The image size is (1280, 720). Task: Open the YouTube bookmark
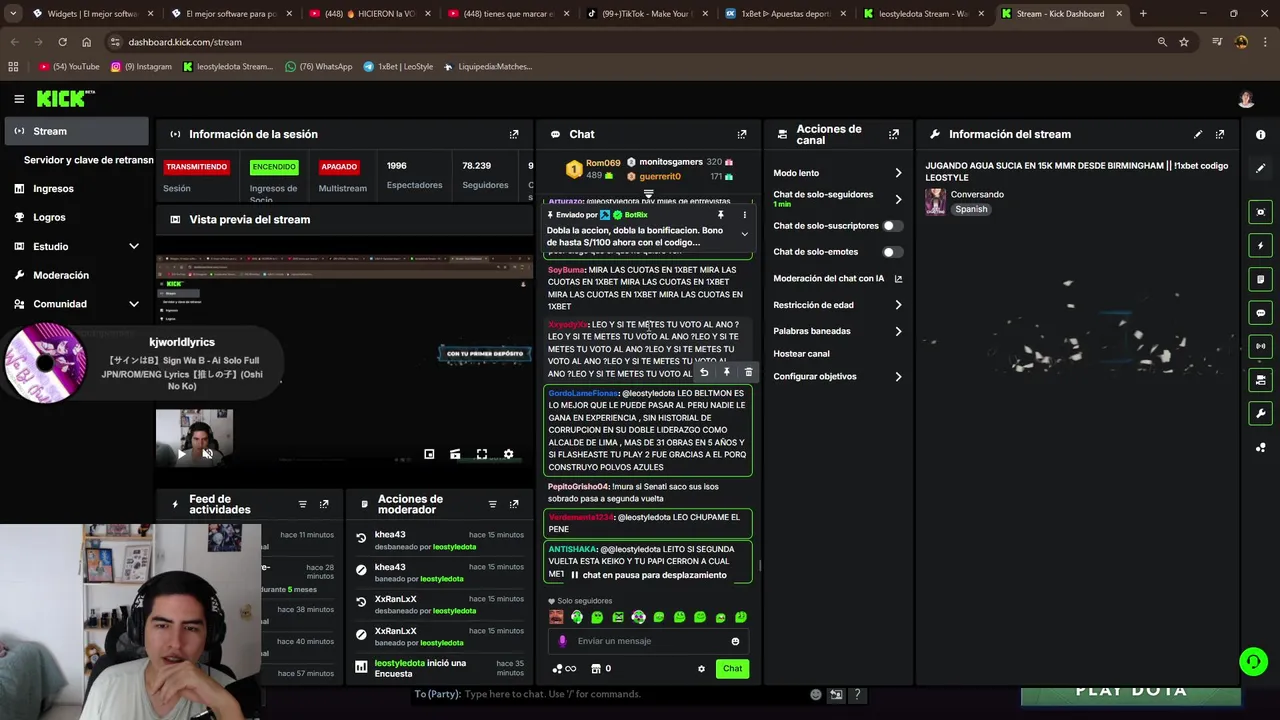pyautogui.click(x=70, y=67)
